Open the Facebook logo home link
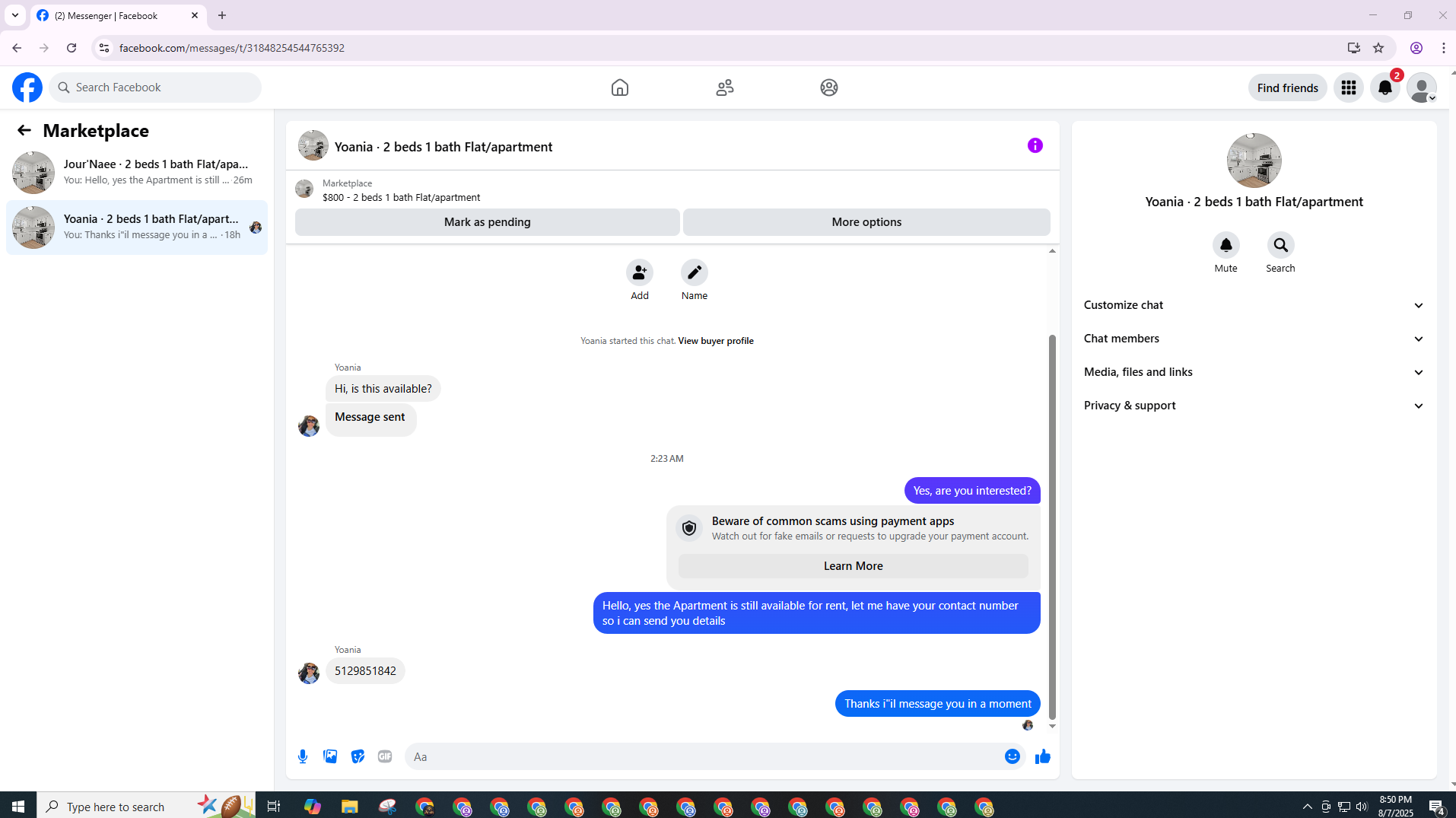The width and height of the screenshot is (1456, 818). pos(27,88)
